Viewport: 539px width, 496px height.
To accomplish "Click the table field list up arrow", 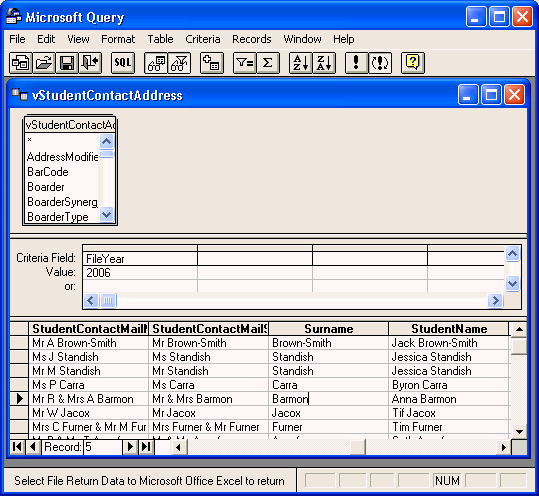I will click(x=107, y=141).
